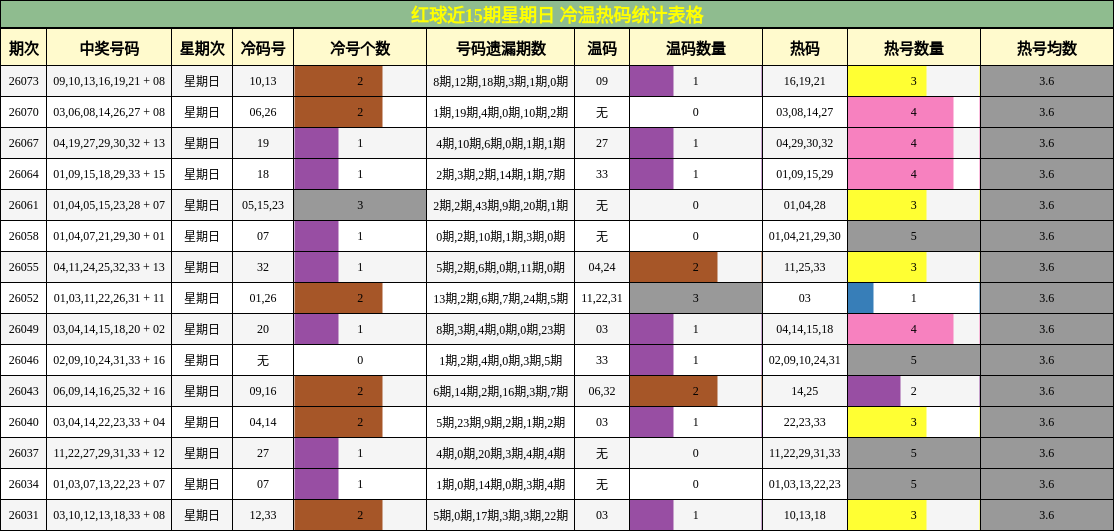Click period cell 26046
This screenshot has width=1114, height=531.
tap(23, 360)
